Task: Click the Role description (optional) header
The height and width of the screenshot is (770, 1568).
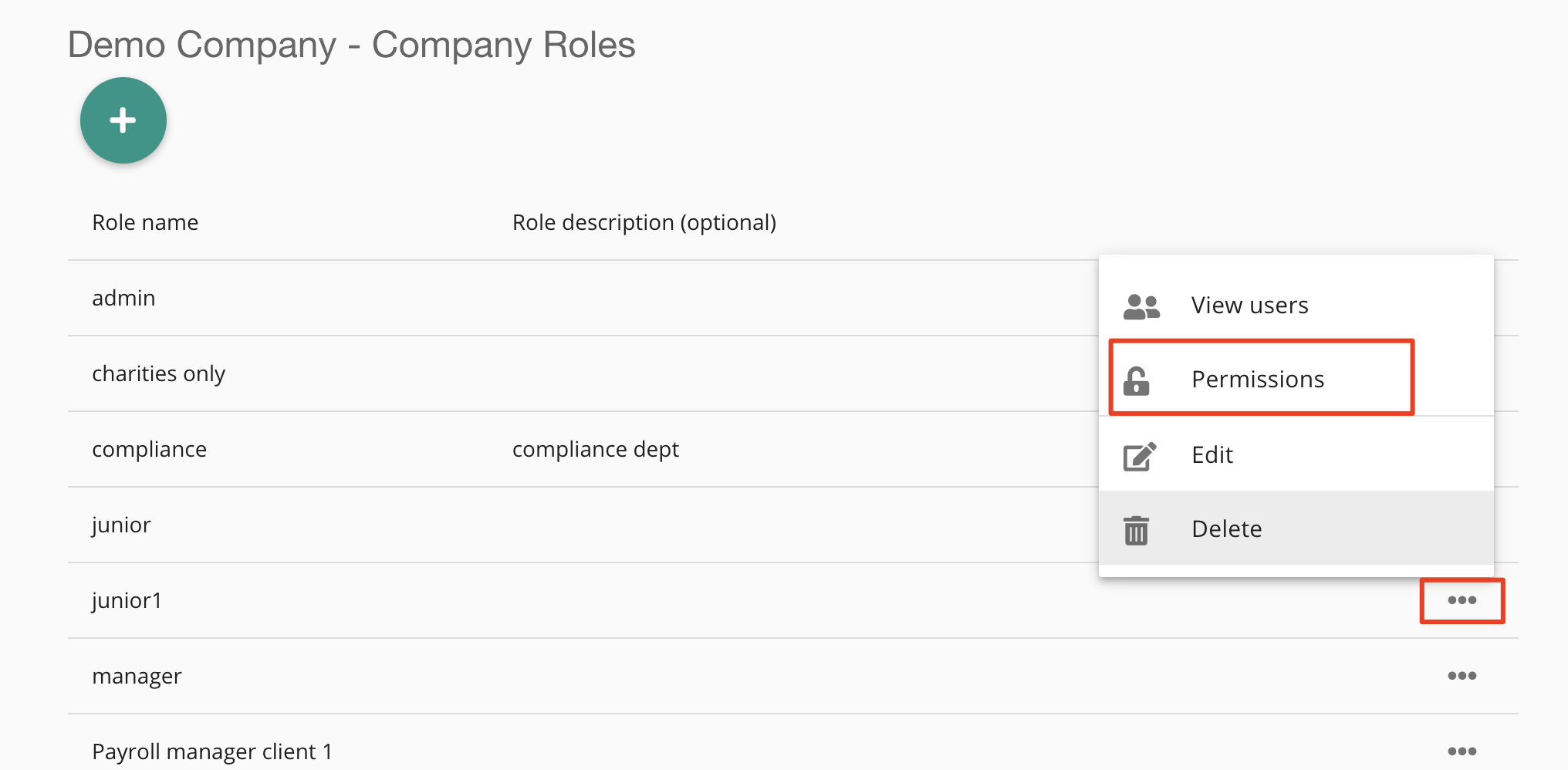Action: (644, 222)
